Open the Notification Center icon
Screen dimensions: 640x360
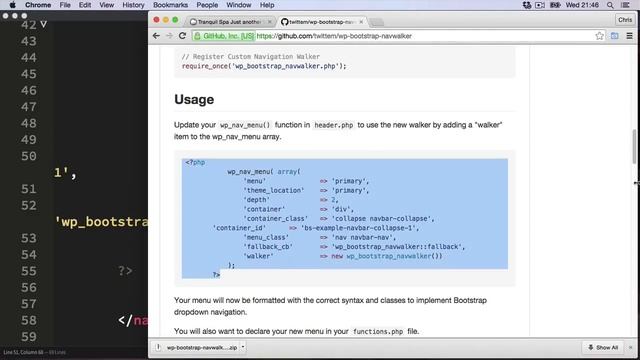(625, 5)
